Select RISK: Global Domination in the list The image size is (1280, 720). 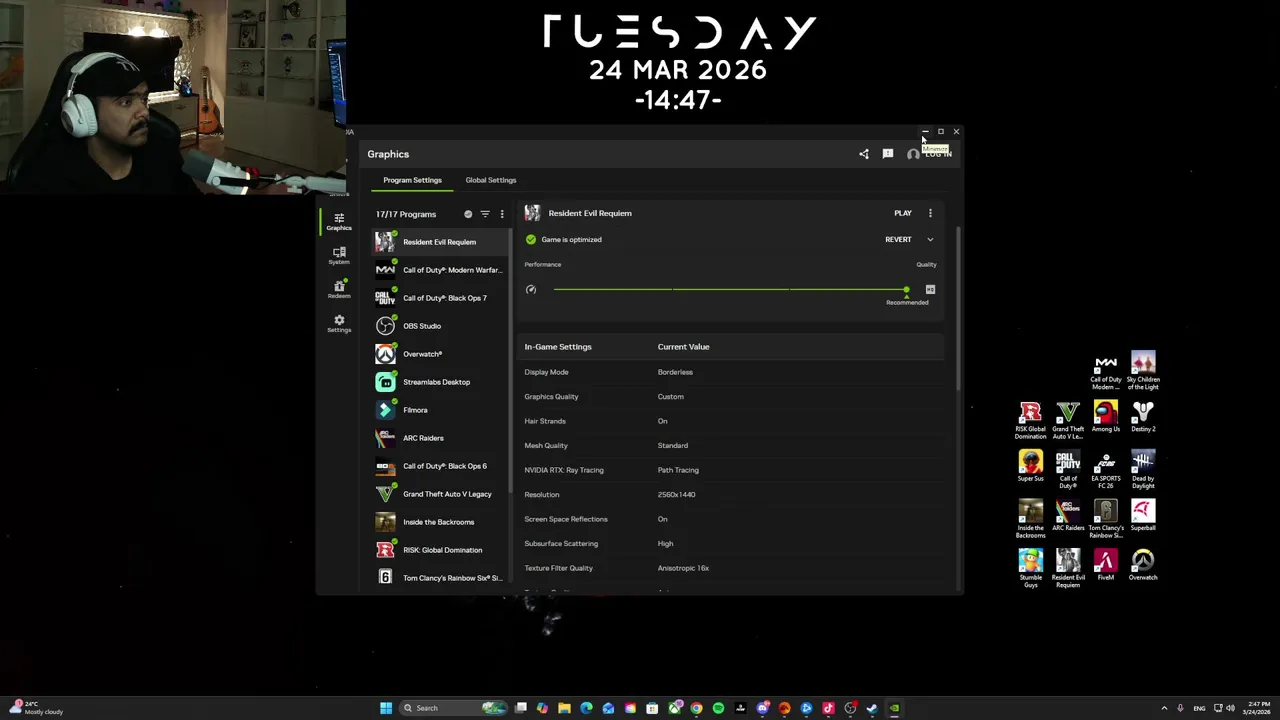(441, 550)
